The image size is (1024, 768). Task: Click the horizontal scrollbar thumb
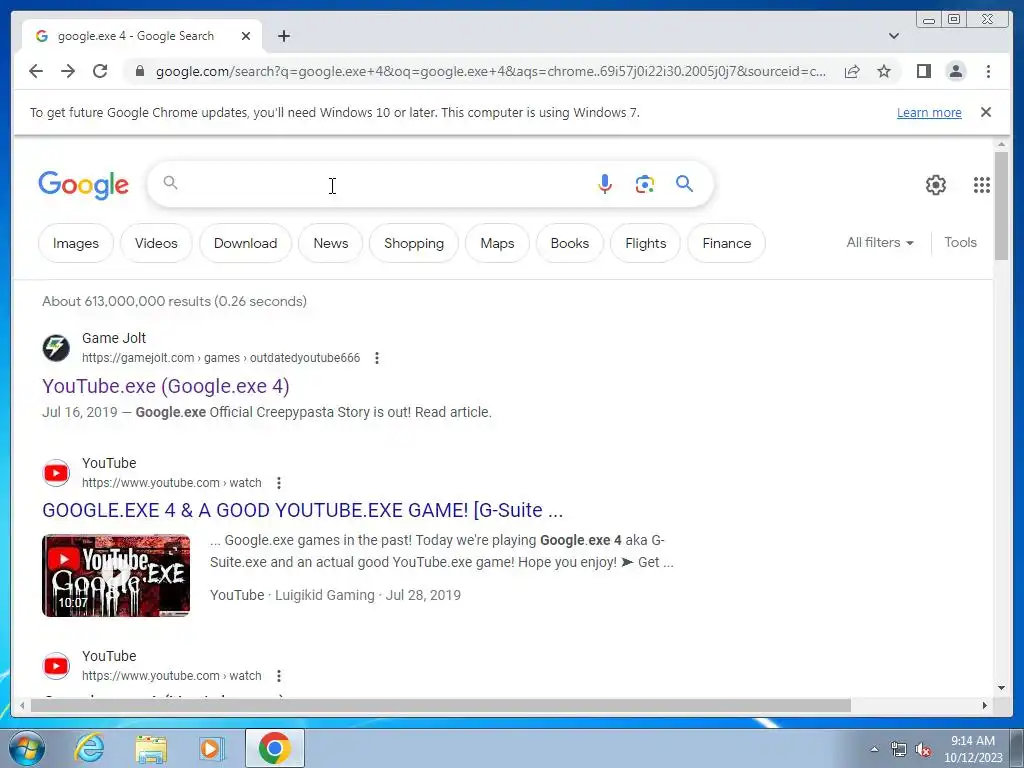[441, 705]
